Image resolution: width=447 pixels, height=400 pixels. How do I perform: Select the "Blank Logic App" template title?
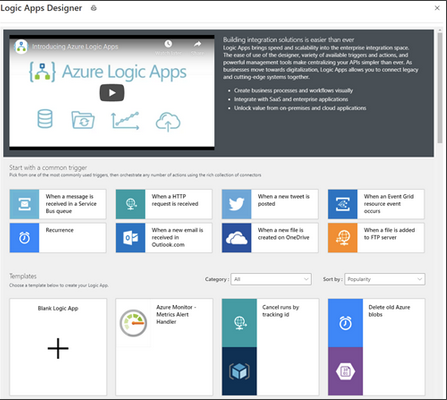(58, 308)
